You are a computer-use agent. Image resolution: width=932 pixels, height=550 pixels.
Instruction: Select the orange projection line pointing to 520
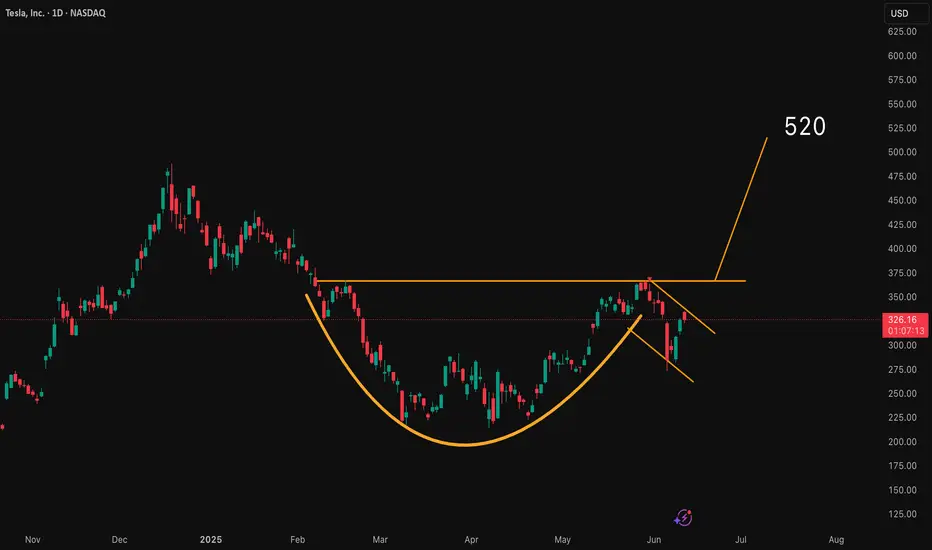[741, 209]
